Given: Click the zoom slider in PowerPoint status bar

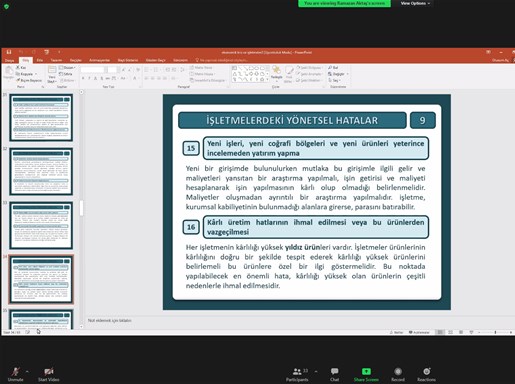Looking at the screenshot, I should tap(495, 332).
